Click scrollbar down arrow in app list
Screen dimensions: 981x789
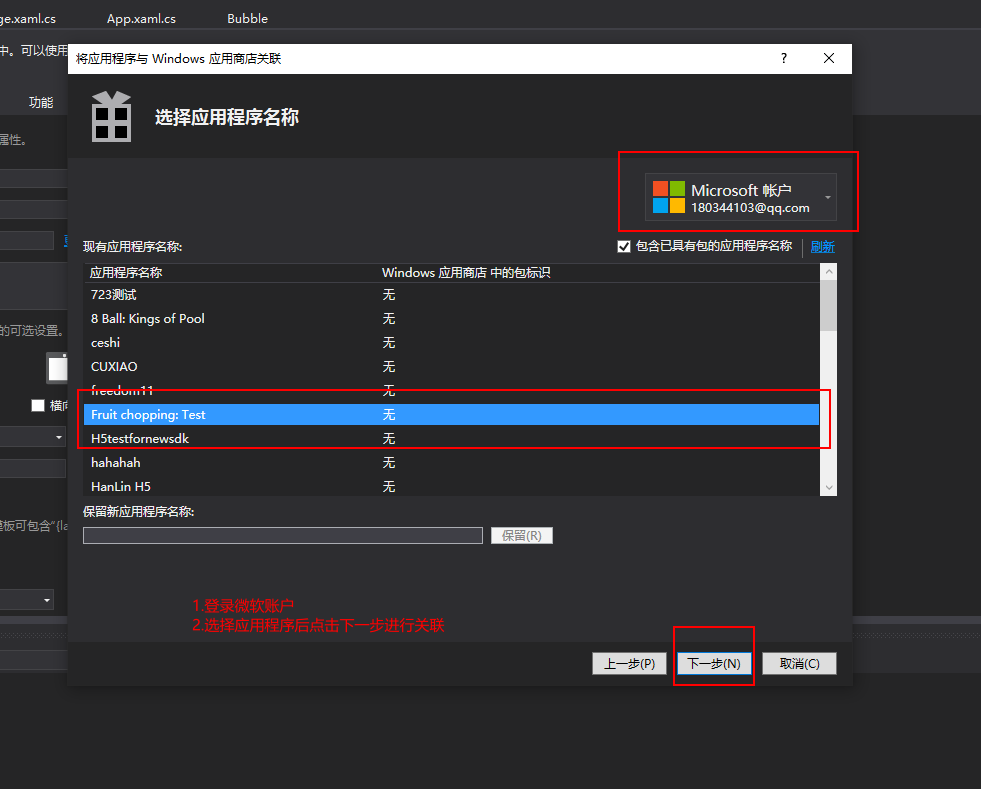(828, 486)
